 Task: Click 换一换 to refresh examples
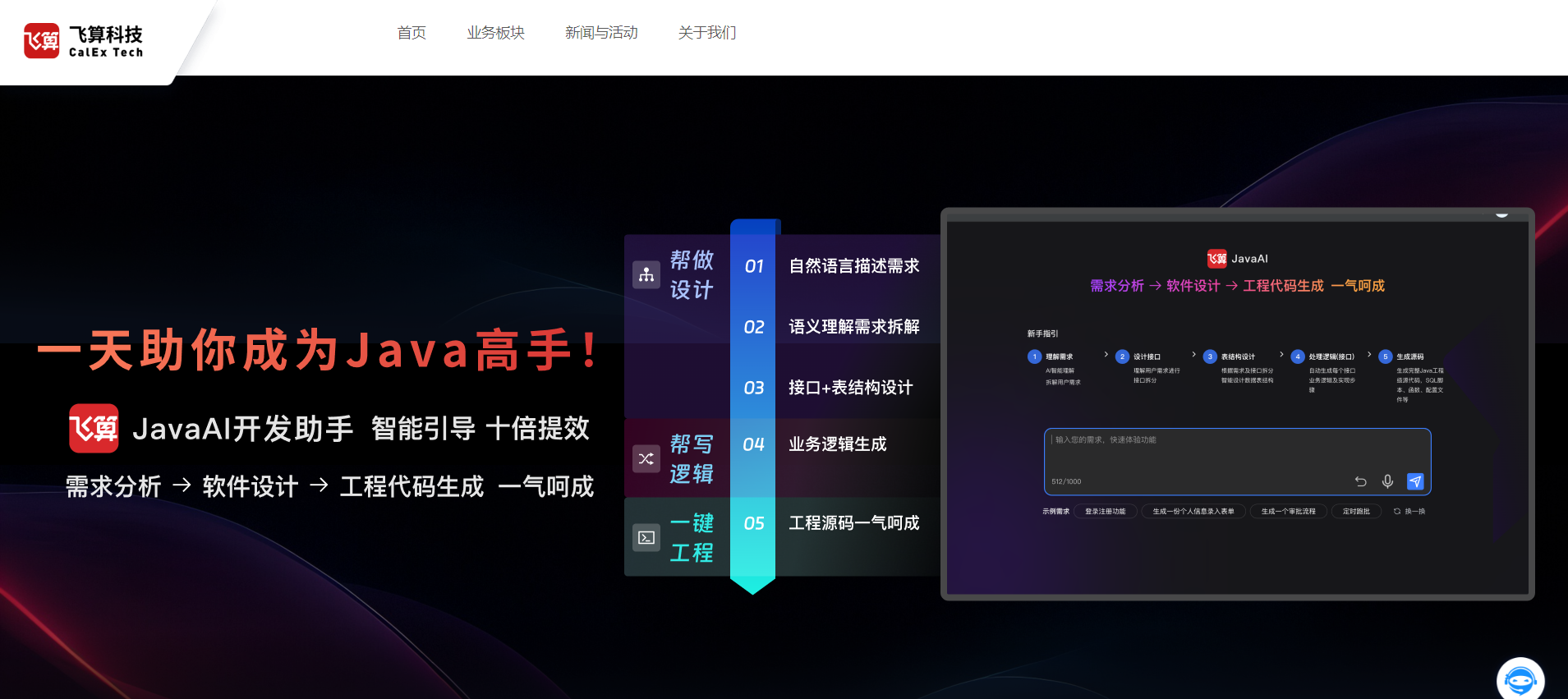click(1409, 511)
